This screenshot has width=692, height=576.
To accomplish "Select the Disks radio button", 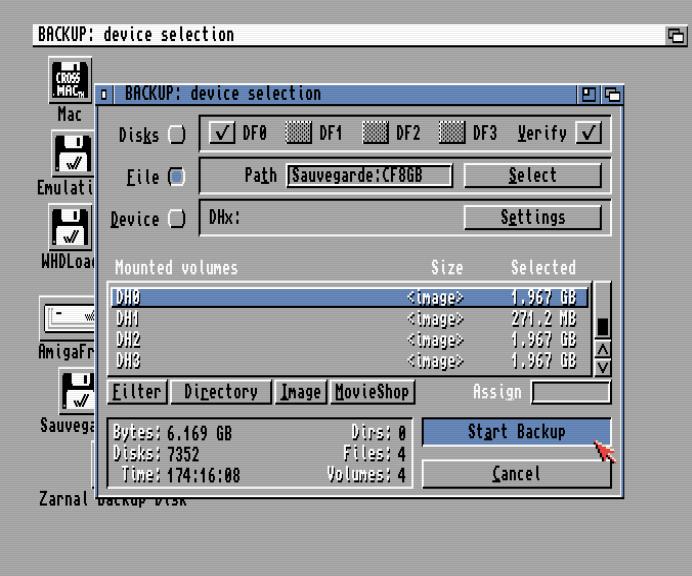I will (177, 135).
